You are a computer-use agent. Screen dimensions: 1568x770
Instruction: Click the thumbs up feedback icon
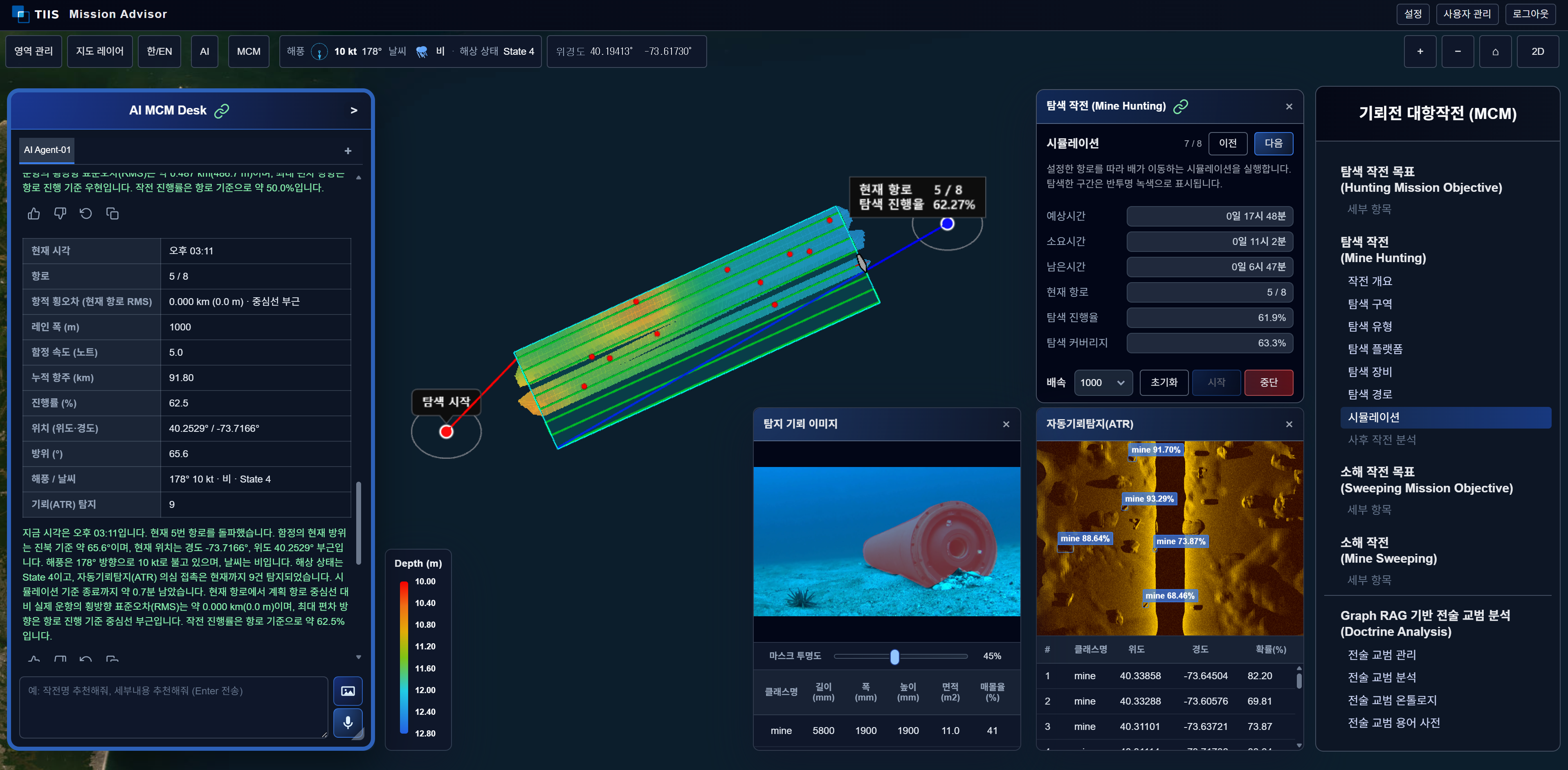coord(34,213)
